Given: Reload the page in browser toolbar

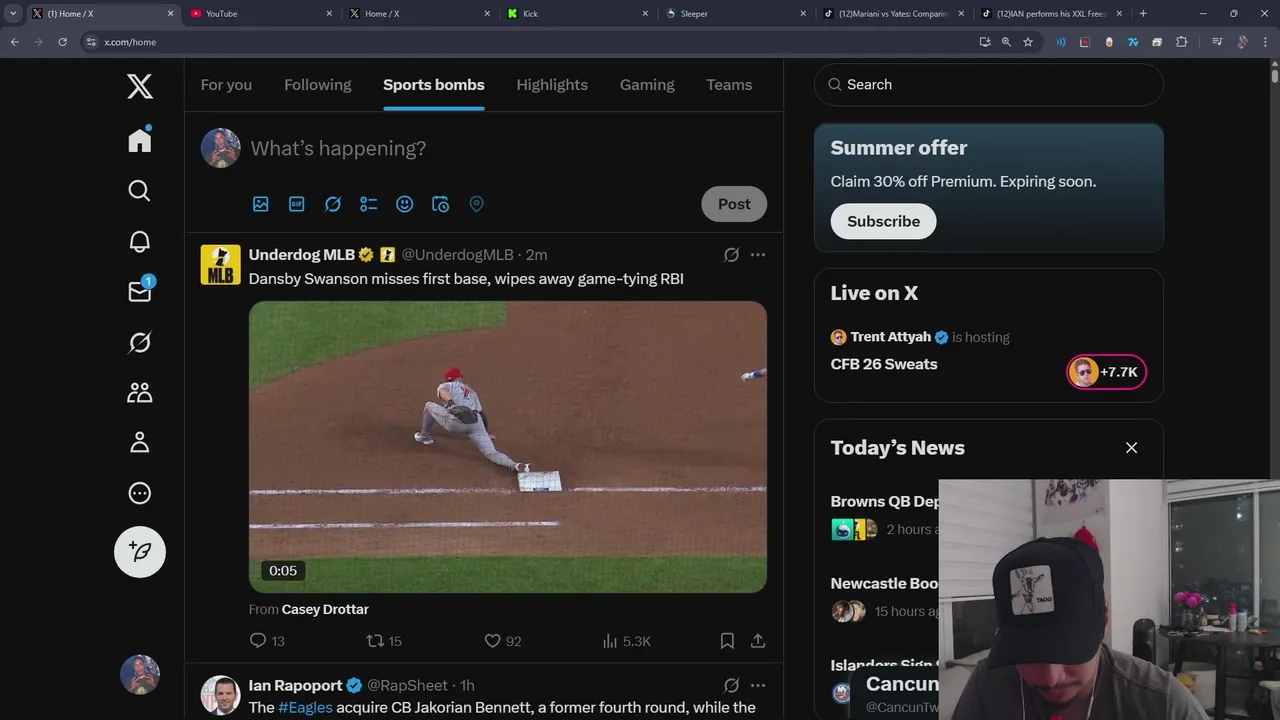Looking at the screenshot, I should 63,42.
